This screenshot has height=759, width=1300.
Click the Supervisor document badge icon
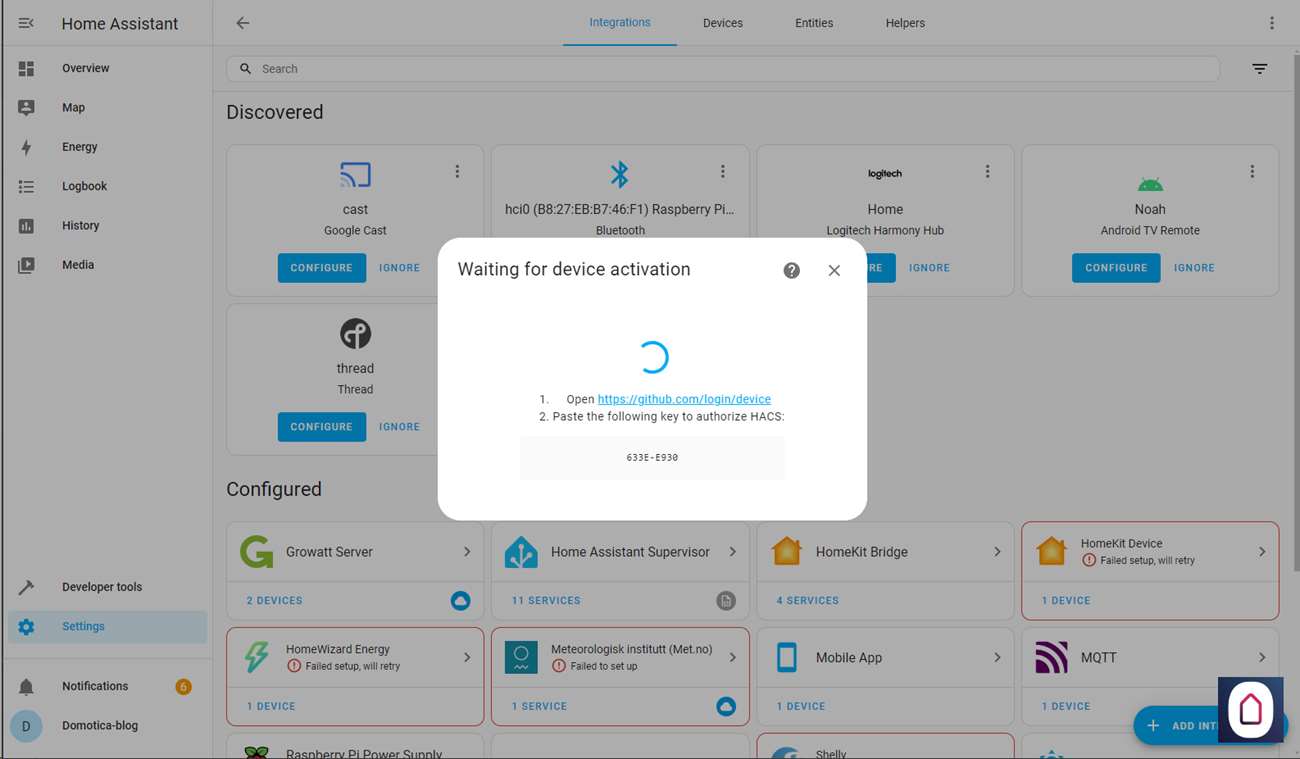(726, 601)
